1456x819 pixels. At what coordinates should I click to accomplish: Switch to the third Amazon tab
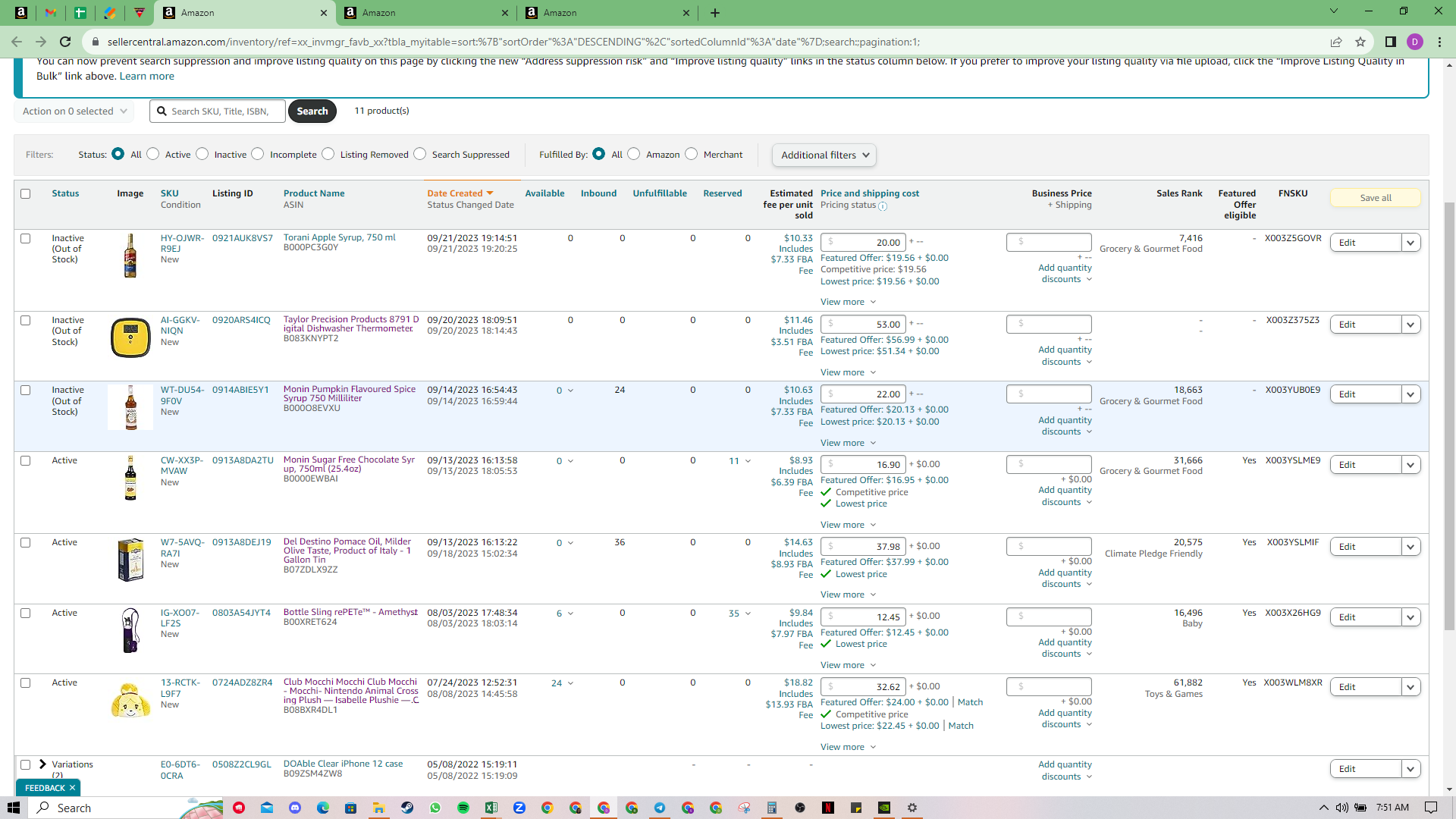(607, 13)
